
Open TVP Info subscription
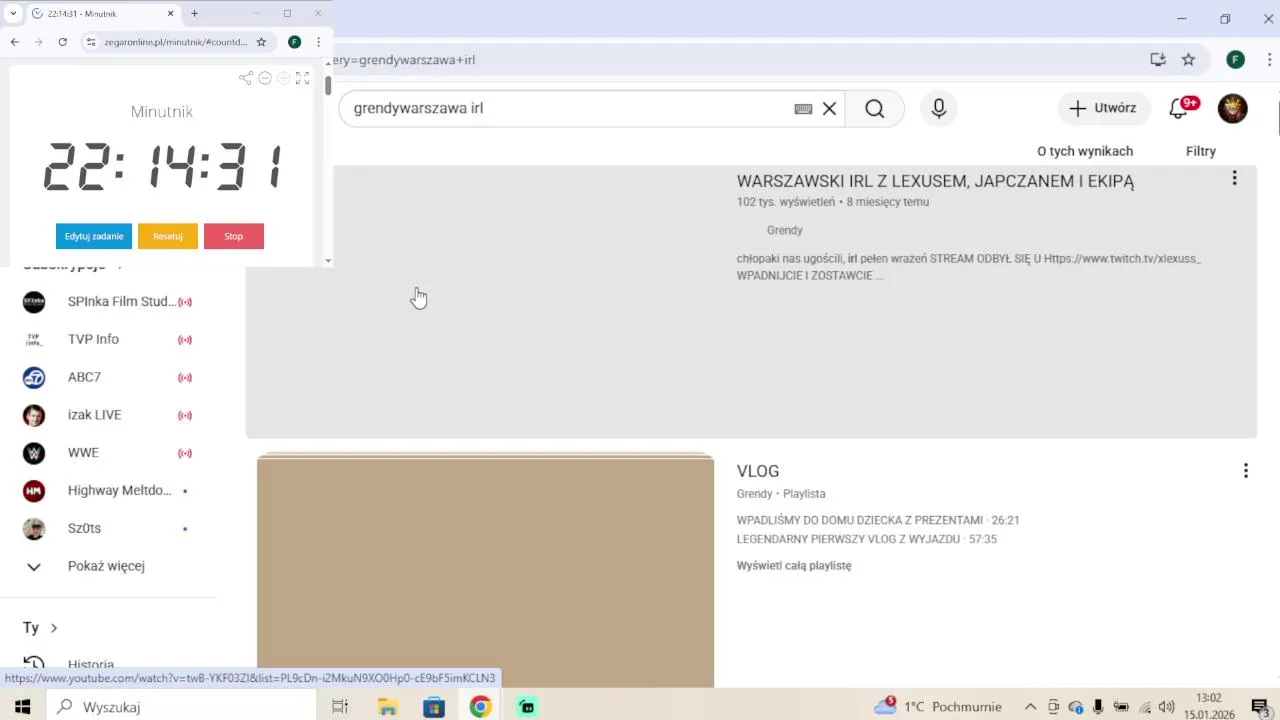tap(108, 339)
